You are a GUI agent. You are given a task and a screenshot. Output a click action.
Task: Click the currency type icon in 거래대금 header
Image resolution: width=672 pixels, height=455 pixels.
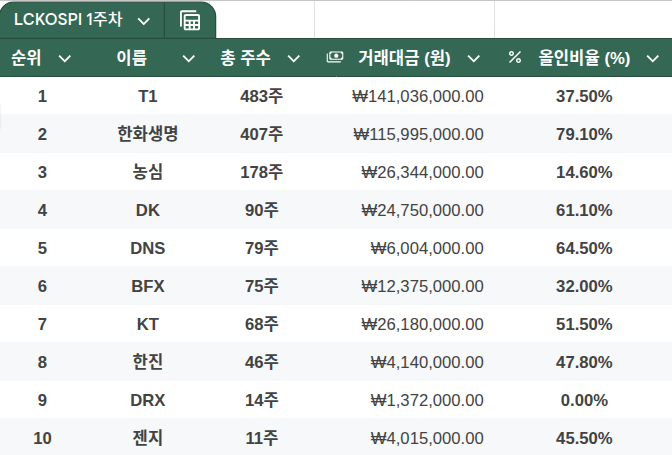(x=335, y=58)
